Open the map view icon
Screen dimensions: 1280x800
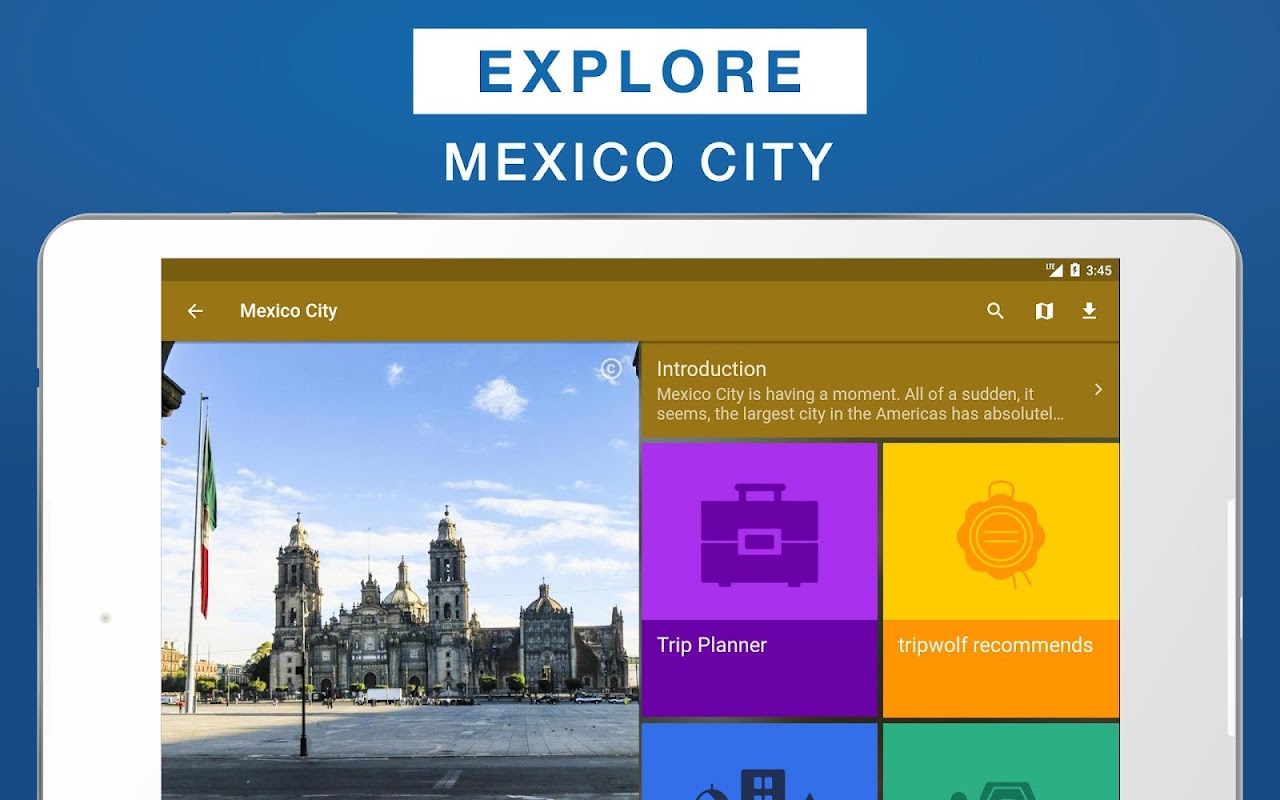coord(1044,311)
